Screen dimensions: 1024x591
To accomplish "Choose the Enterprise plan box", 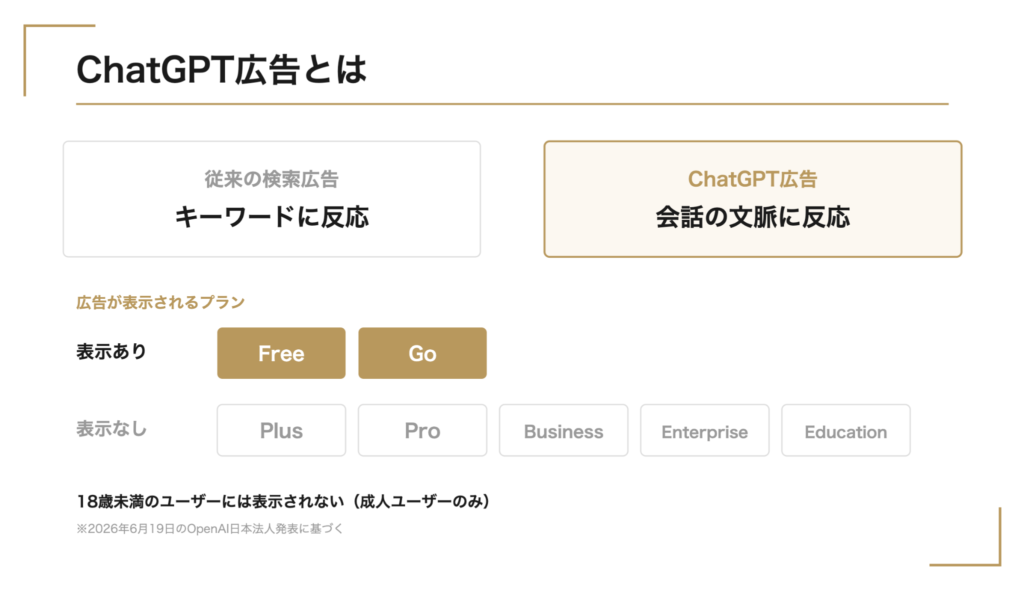I will point(704,430).
